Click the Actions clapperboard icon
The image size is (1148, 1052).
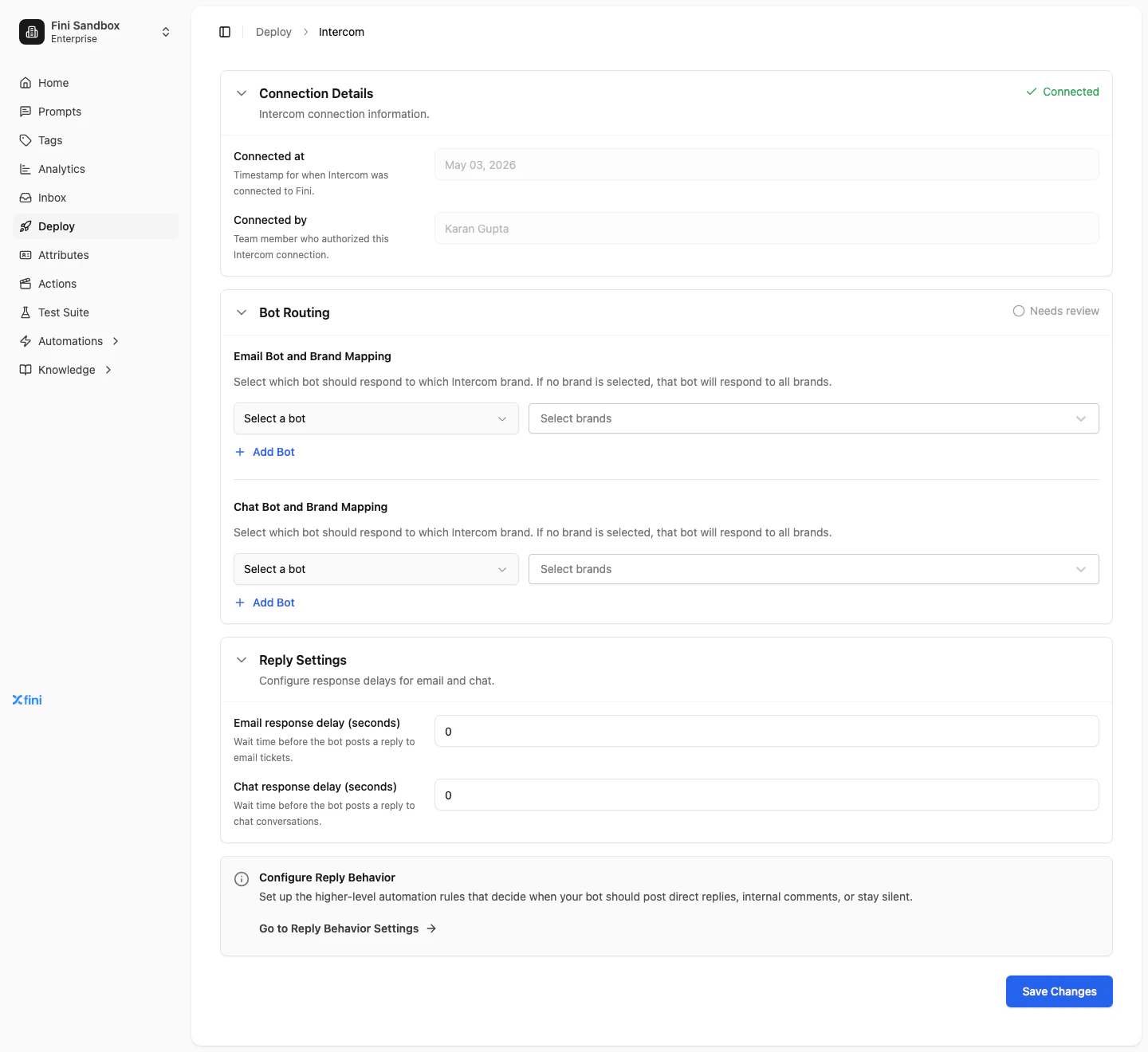pos(26,284)
